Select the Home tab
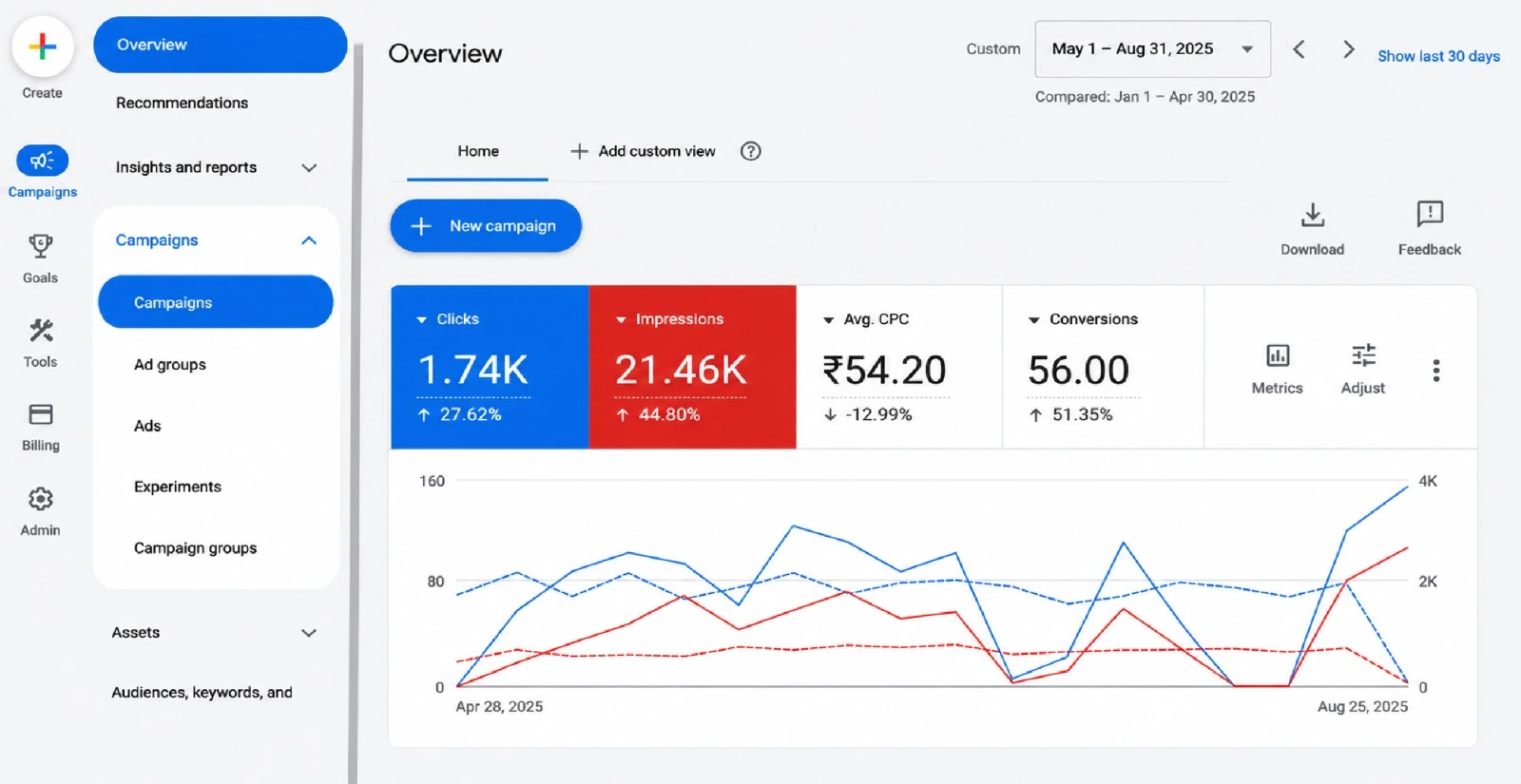The width and height of the screenshot is (1521, 784). [477, 151]
